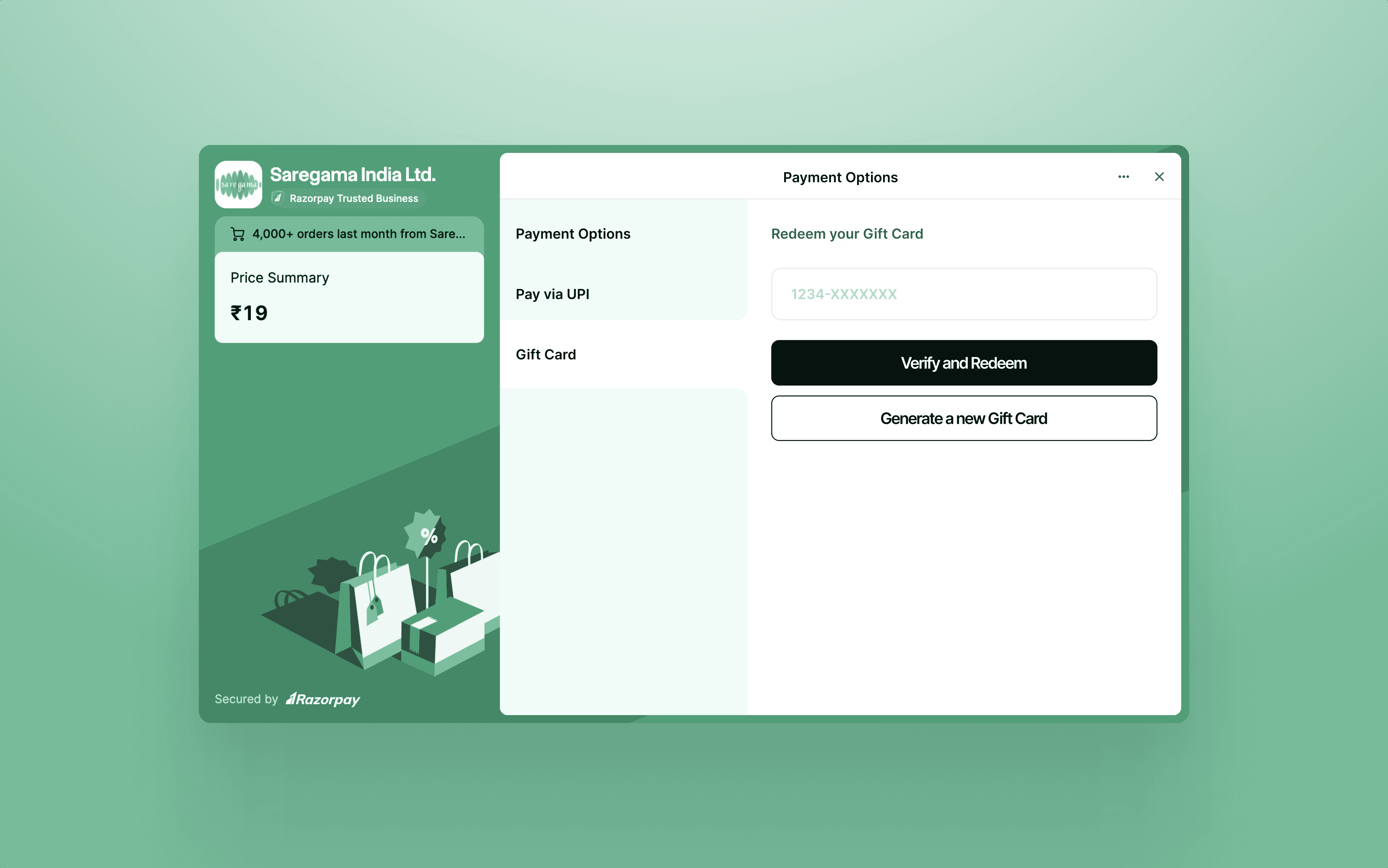The image size is (1388, 868).
Task: Click the Redeem your Gift Card heading
Action: pyautogui.click(x=847, y=234)
